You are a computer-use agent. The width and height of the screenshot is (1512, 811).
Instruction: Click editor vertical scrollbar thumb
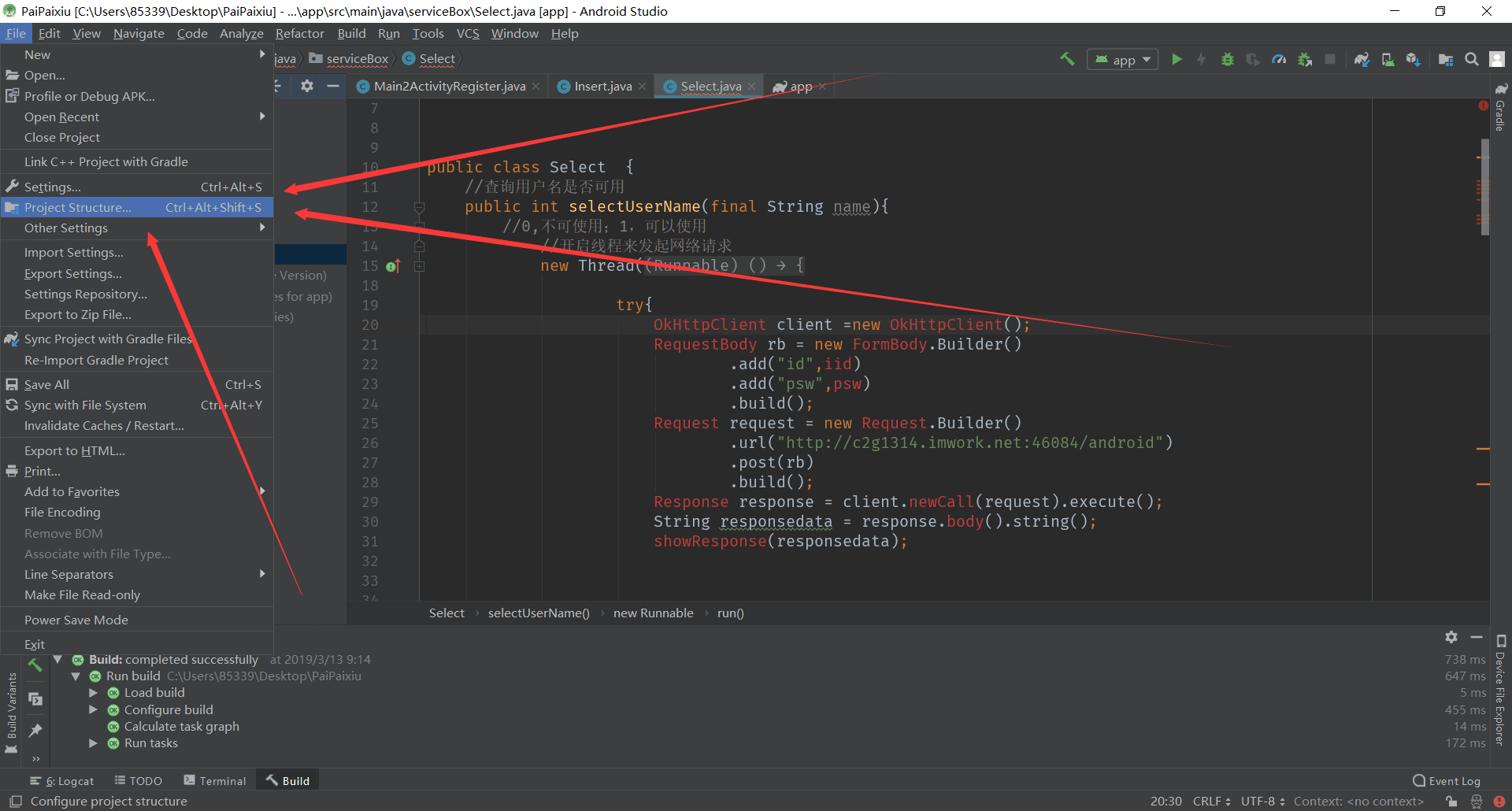(x=1484, y=187)
